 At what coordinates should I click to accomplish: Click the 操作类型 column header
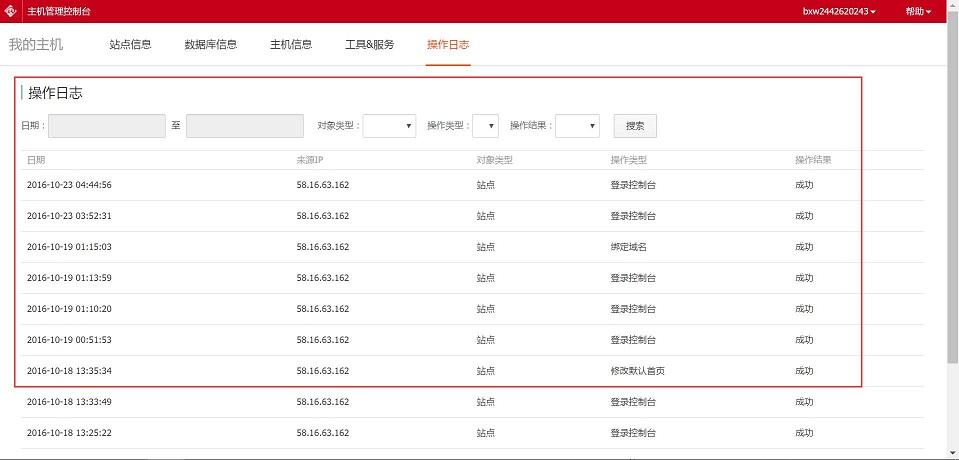pyautogui.click(x=629, y=160)
